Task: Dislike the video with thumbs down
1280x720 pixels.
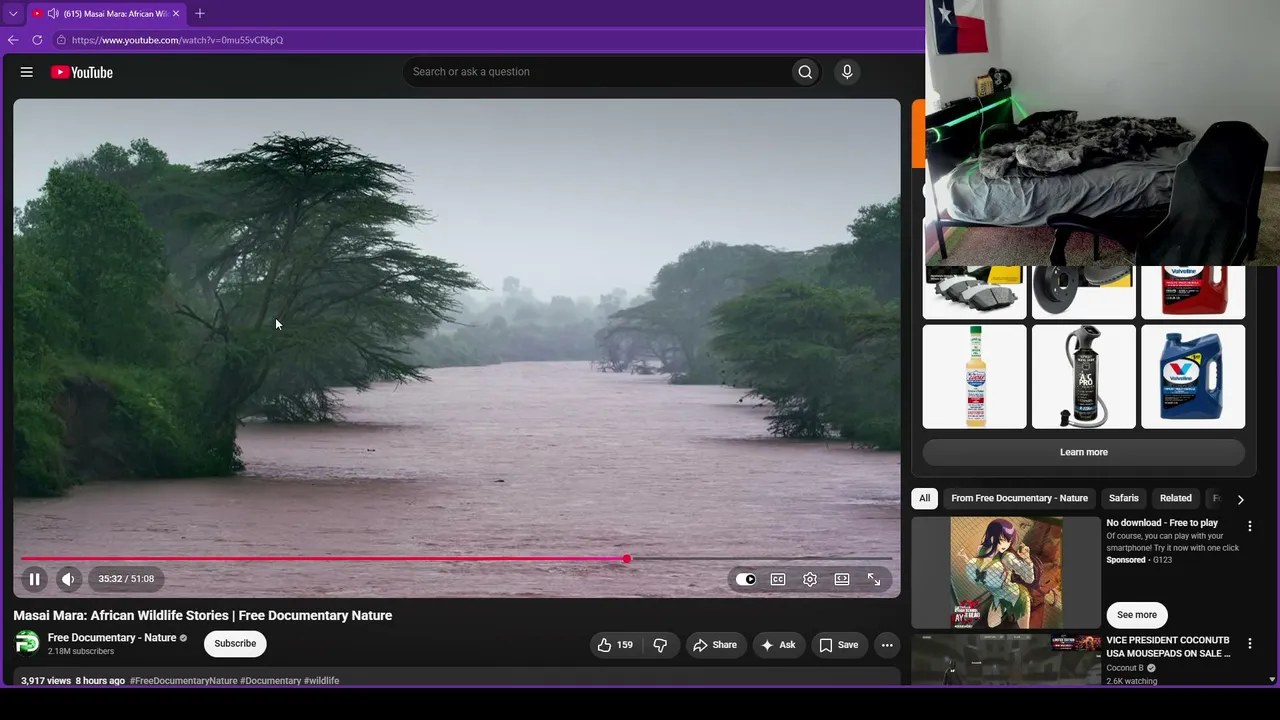Action: point(660,645)
